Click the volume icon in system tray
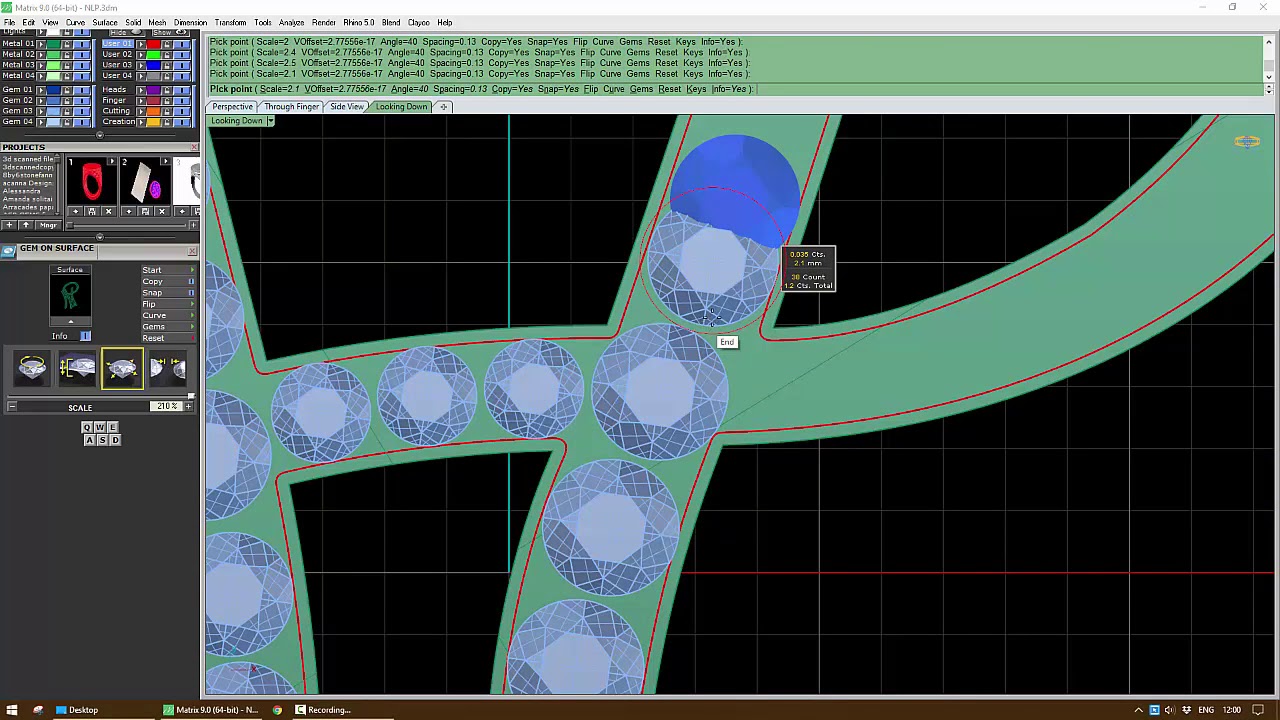Screen dimensions: 1280x720 [1169, 710]
